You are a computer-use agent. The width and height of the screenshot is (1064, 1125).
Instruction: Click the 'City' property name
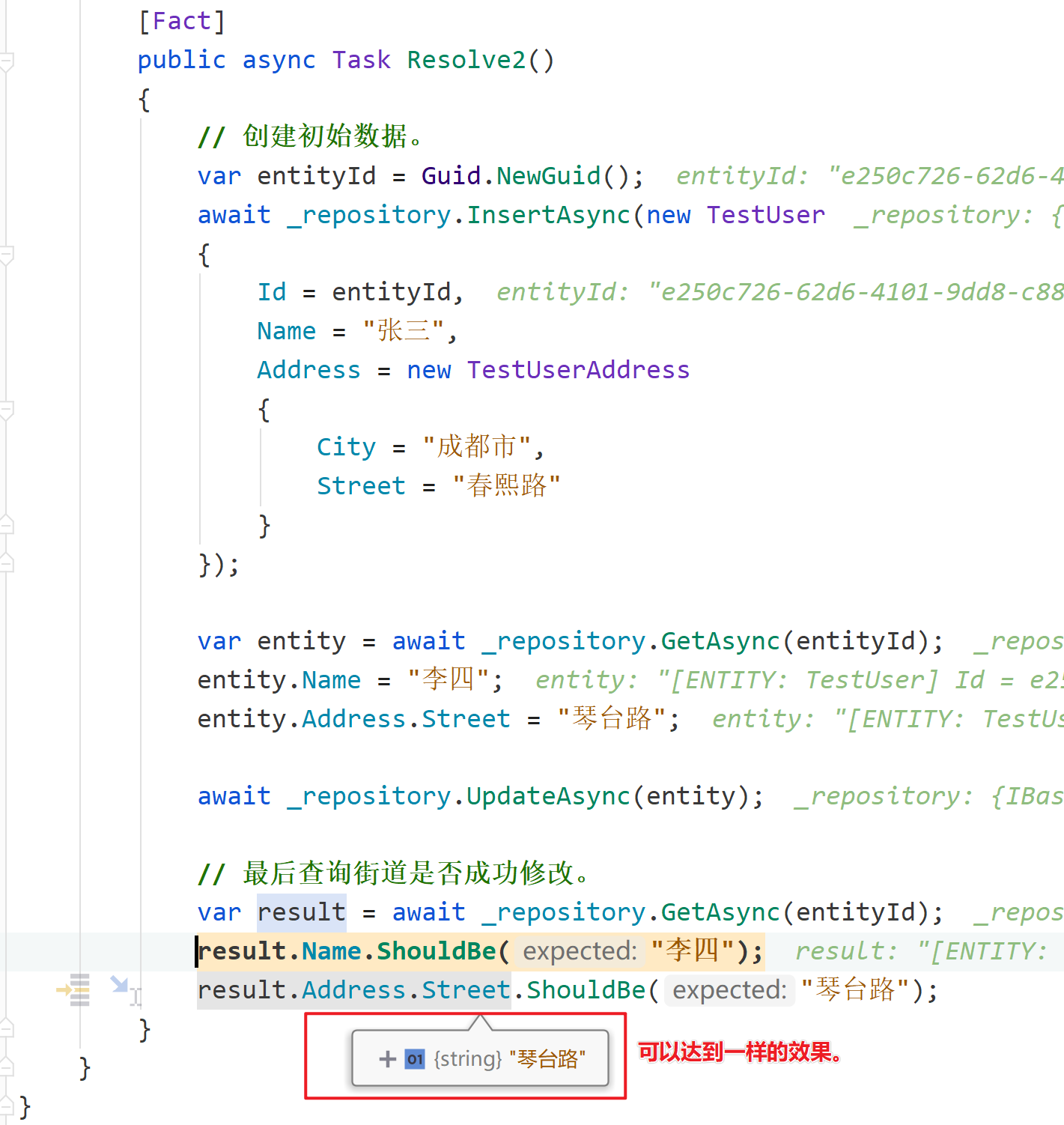coord(346,447)
